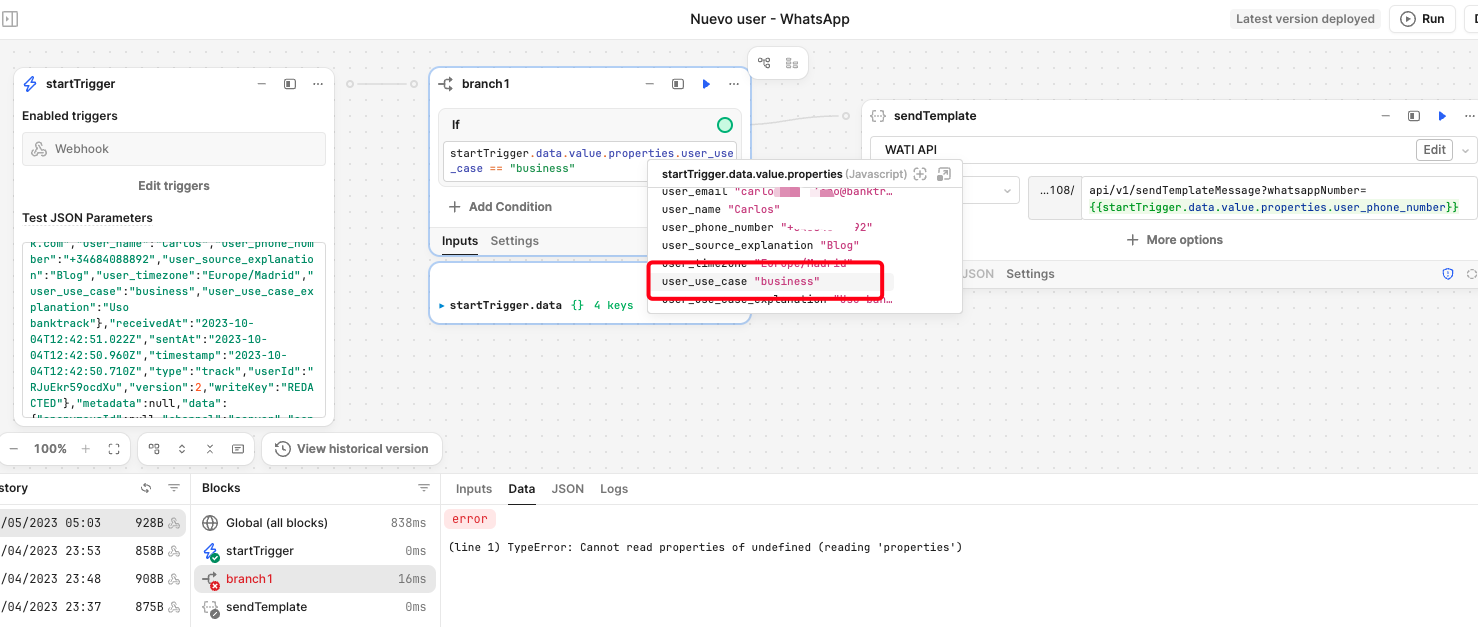Select Global (all blocks) in Blocks list
This screenshot has width=1478, height=627.
[313, 523]
